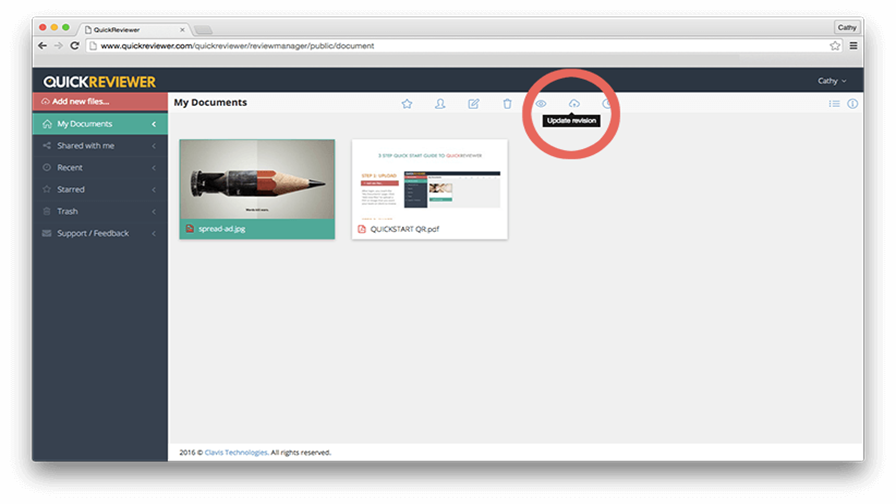This screenshot has width=896, height=504.
Task: Select the QuickReviewer browser tab
Action: pos(134,29)
